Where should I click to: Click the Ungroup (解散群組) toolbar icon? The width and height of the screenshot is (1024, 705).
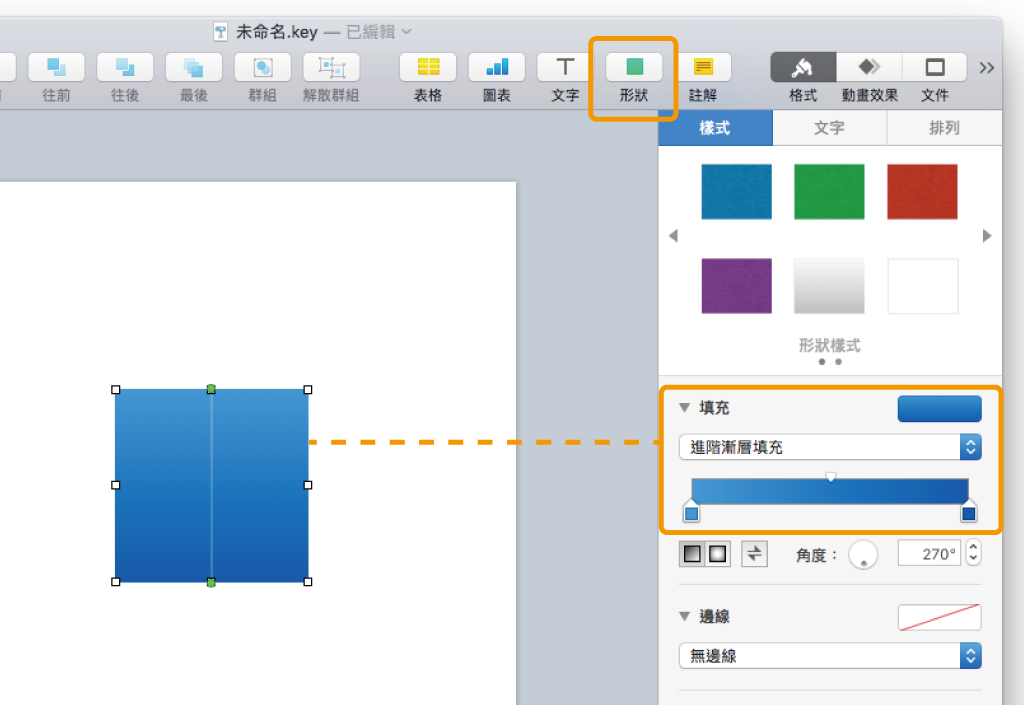(x=331, y=67)
